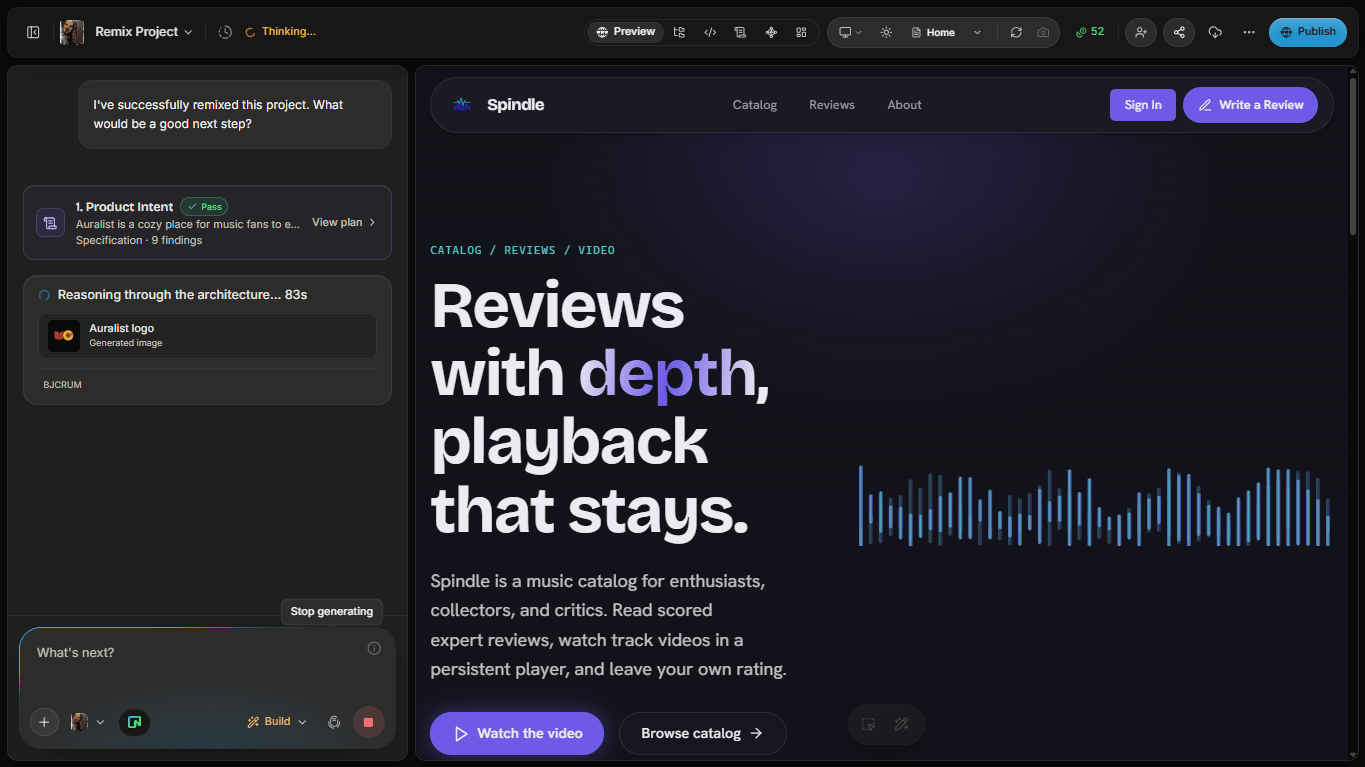Screen dimensions: 1365x767
Task: Click the Publish button
Action: pyautogui.click(x=1308, y=32)
